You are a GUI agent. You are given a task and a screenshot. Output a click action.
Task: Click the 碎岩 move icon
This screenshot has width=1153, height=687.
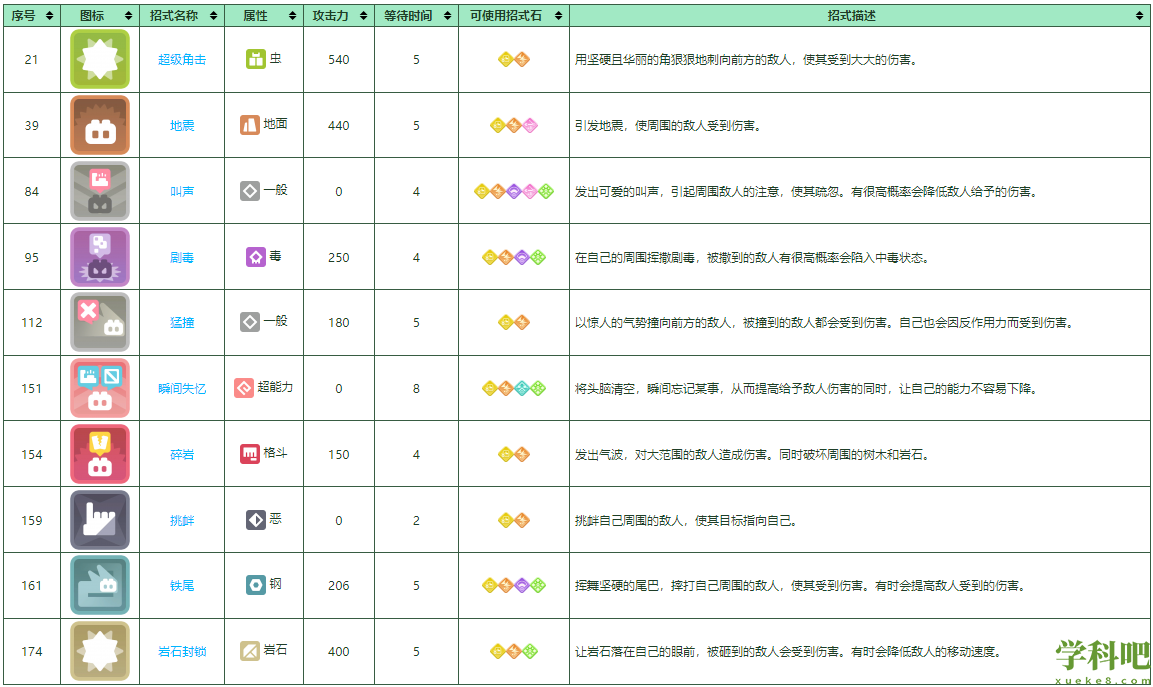[x=100, y=454]
